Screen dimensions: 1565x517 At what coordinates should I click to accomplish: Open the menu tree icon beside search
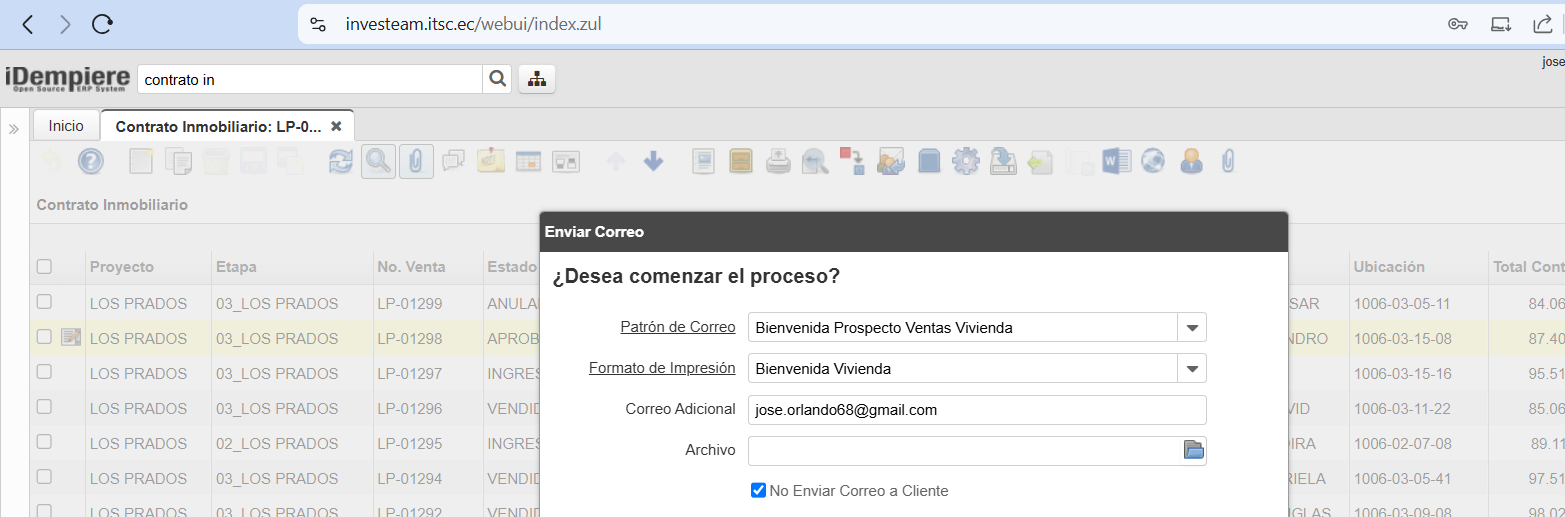point(537,79)
